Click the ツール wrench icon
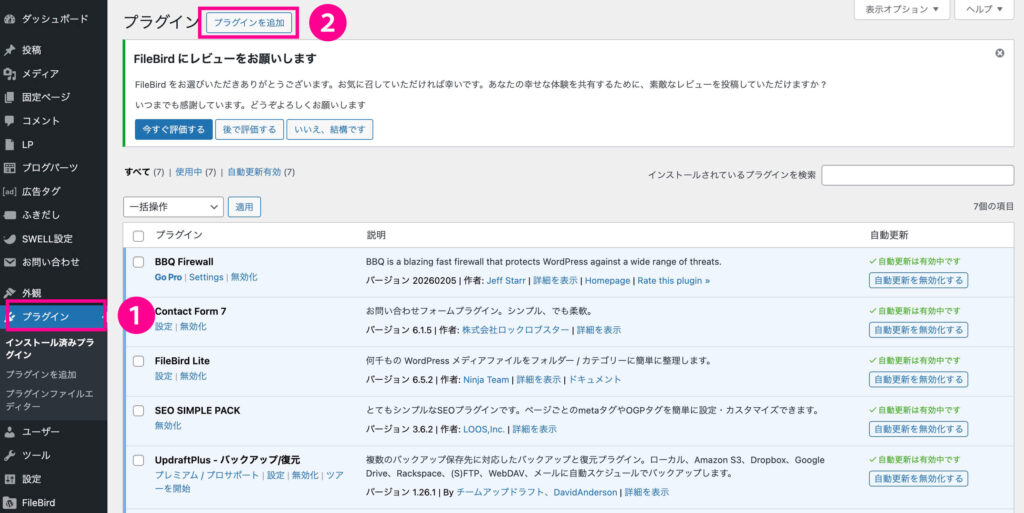 [x=10, y=455]
